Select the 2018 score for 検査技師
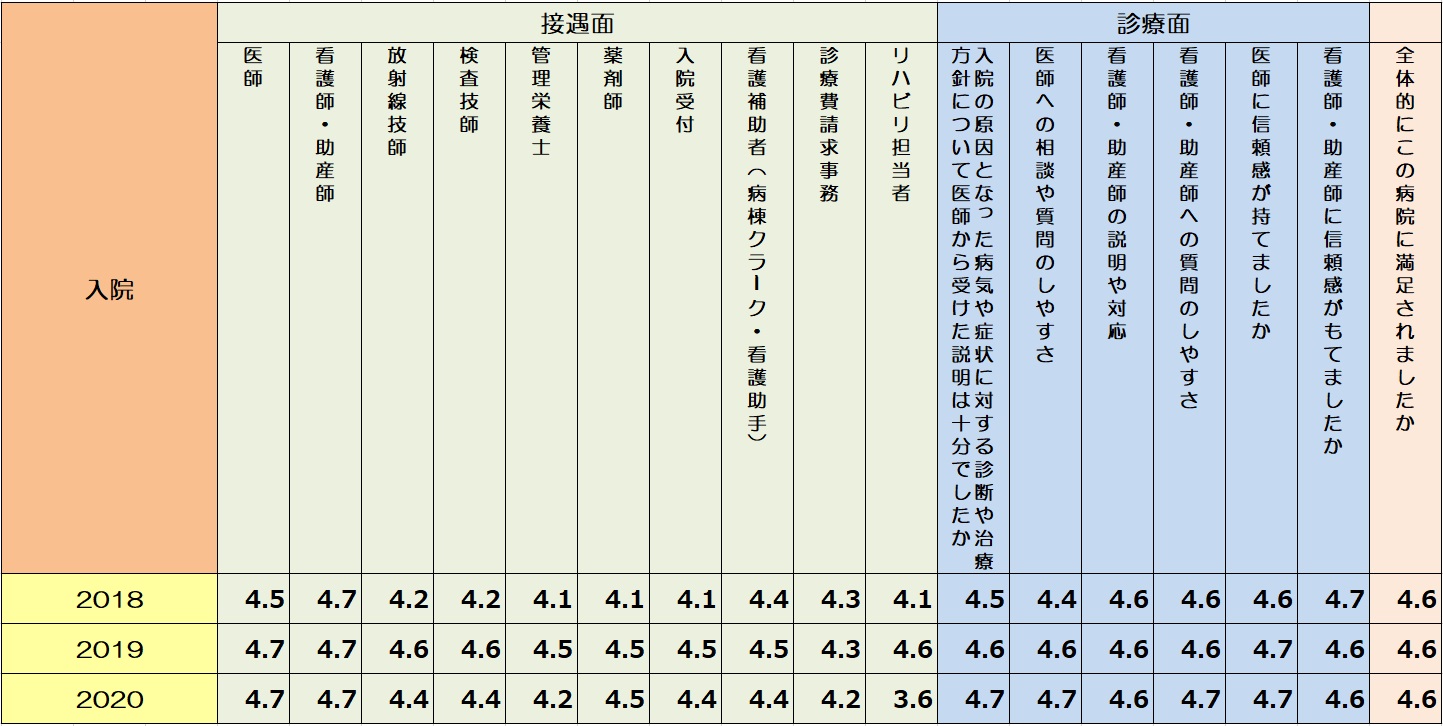The height and width of the screenshot is (726, 1443). 470,599
